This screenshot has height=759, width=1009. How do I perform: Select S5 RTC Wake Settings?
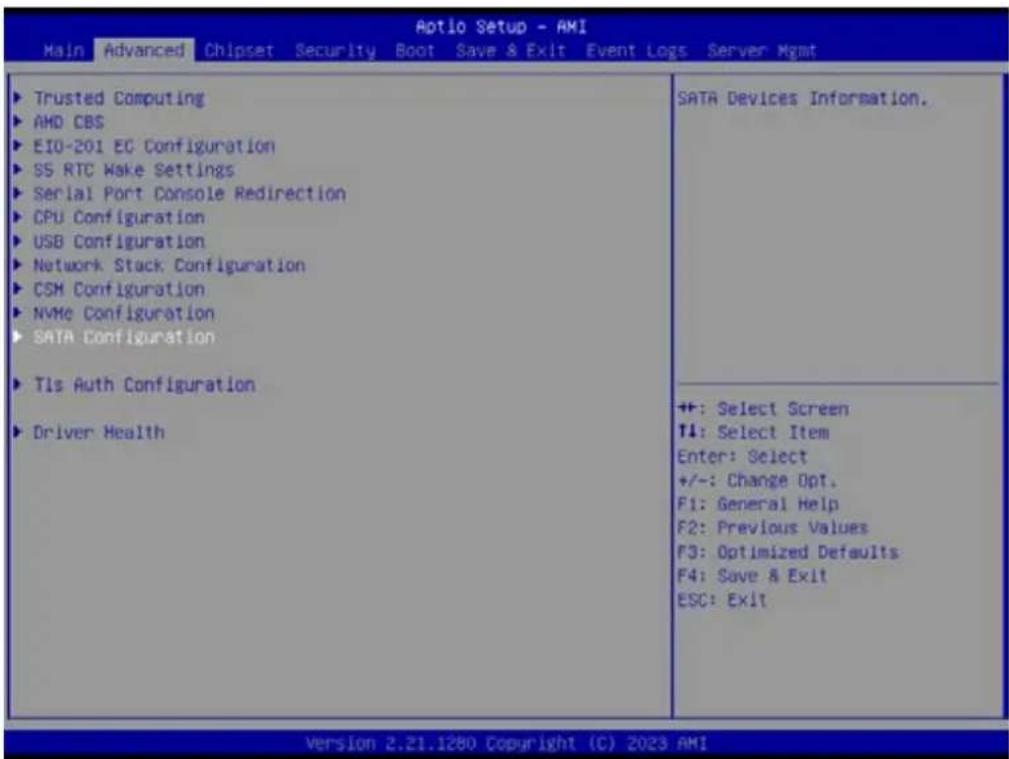pyautogui.click(x=134, y=170)
